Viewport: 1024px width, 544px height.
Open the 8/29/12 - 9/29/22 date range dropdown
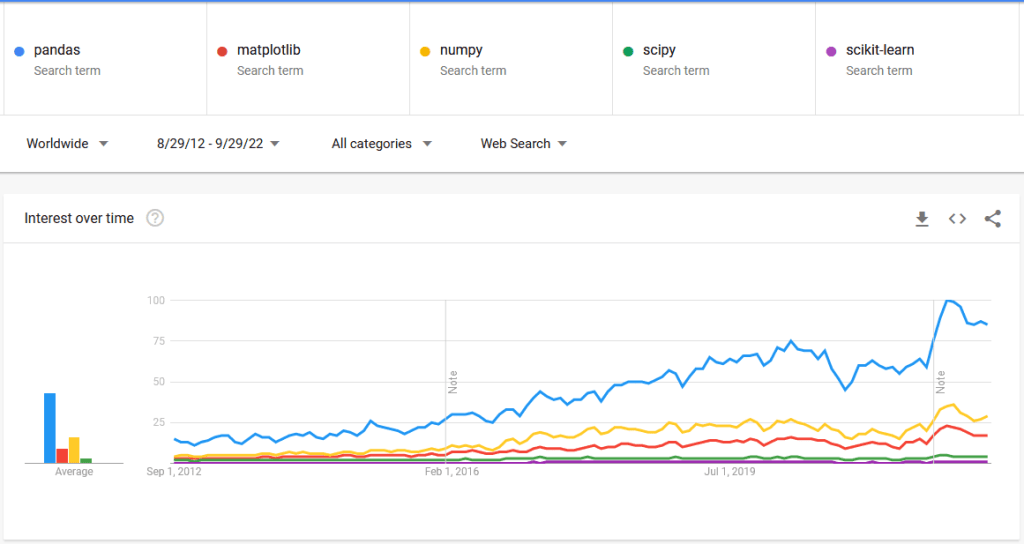pyautogui.click(x=218, y=144)
